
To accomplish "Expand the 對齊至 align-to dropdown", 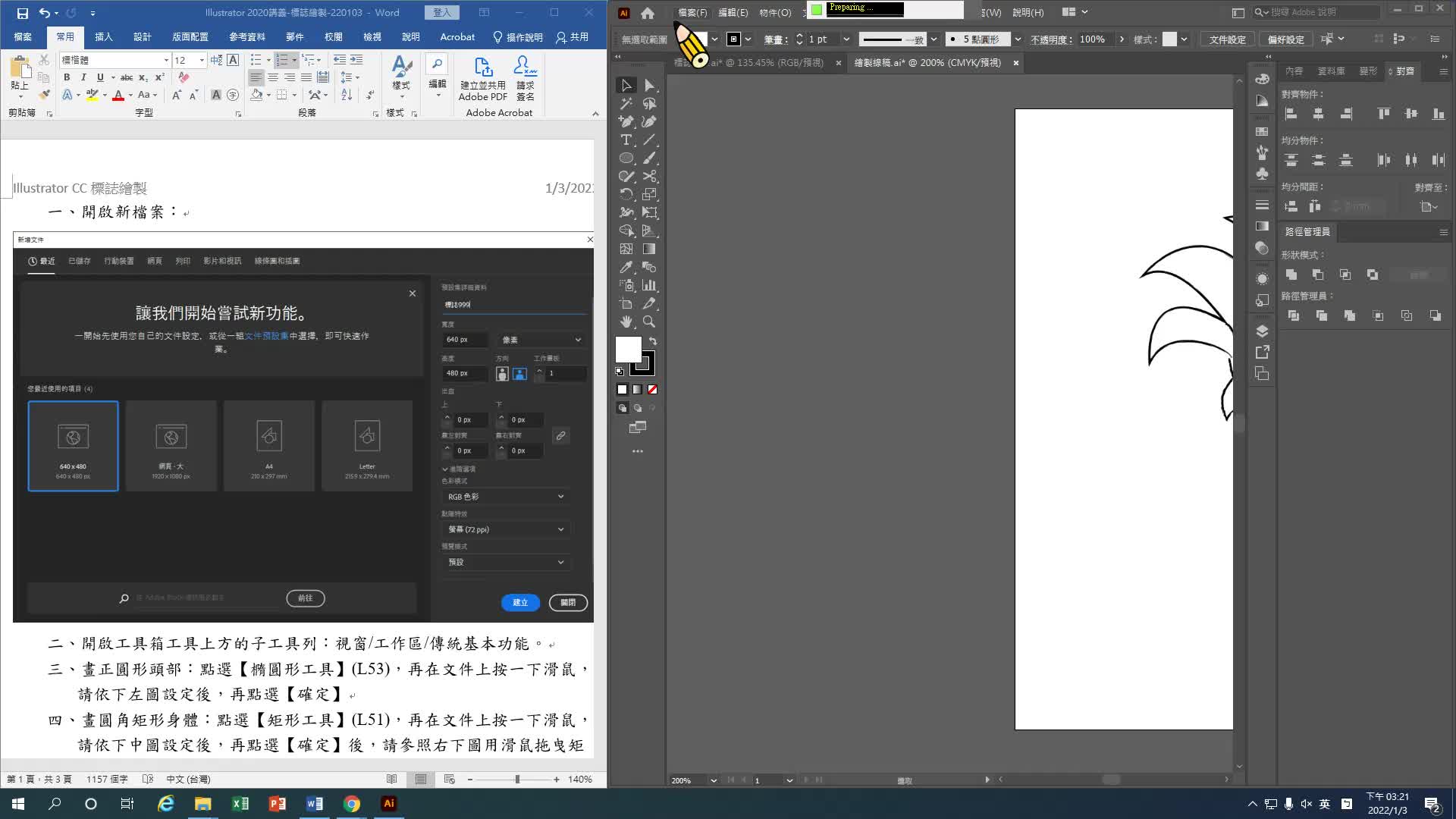I will click(1429, 206).
